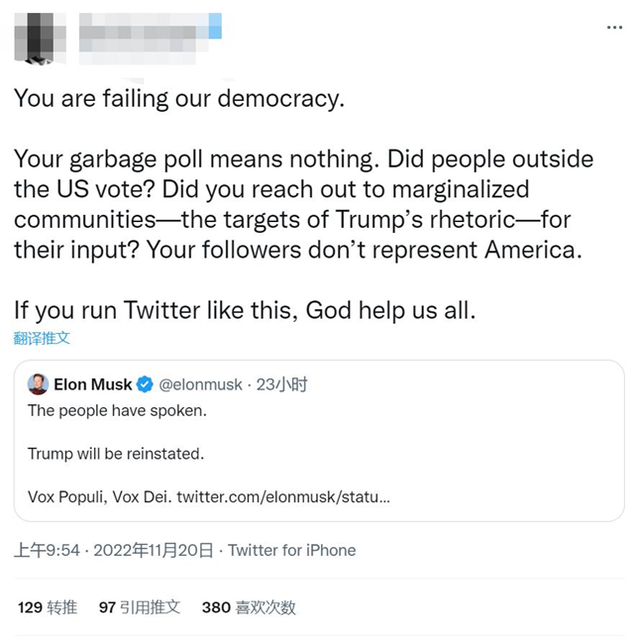Select the 'You are failing our democracy.' line
Screen dimensions: 640x643
point(178,99)
